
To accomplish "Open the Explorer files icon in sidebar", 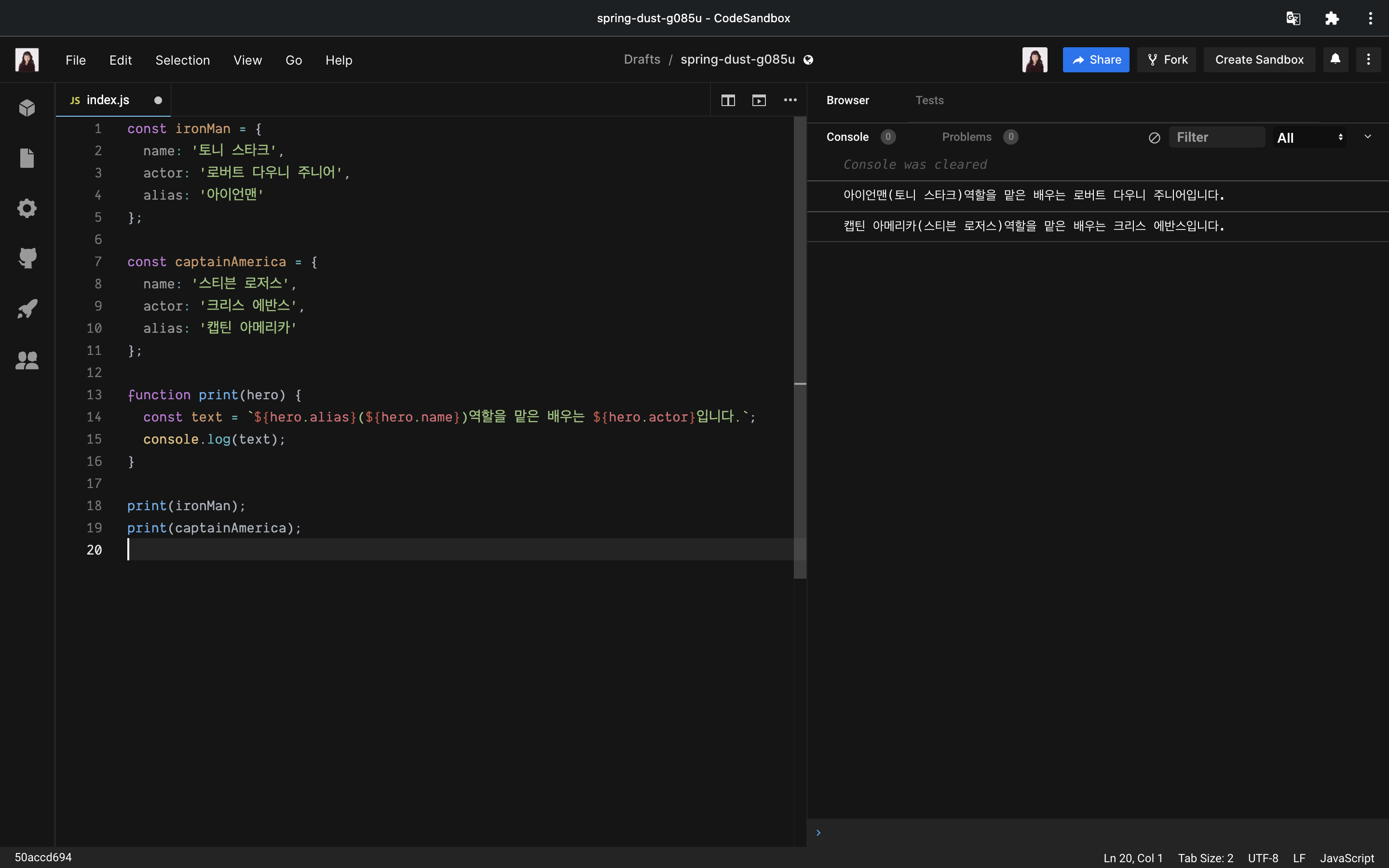I will point(27,158).
